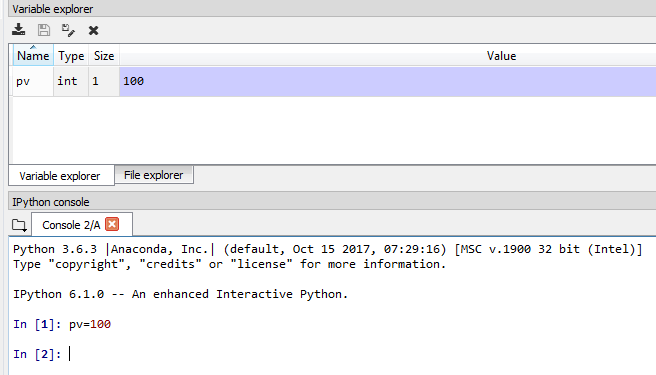Click the value 100 cell
The width and height of the screenshot is (656, 375).
pyautogui.click(x=387, y=81)
